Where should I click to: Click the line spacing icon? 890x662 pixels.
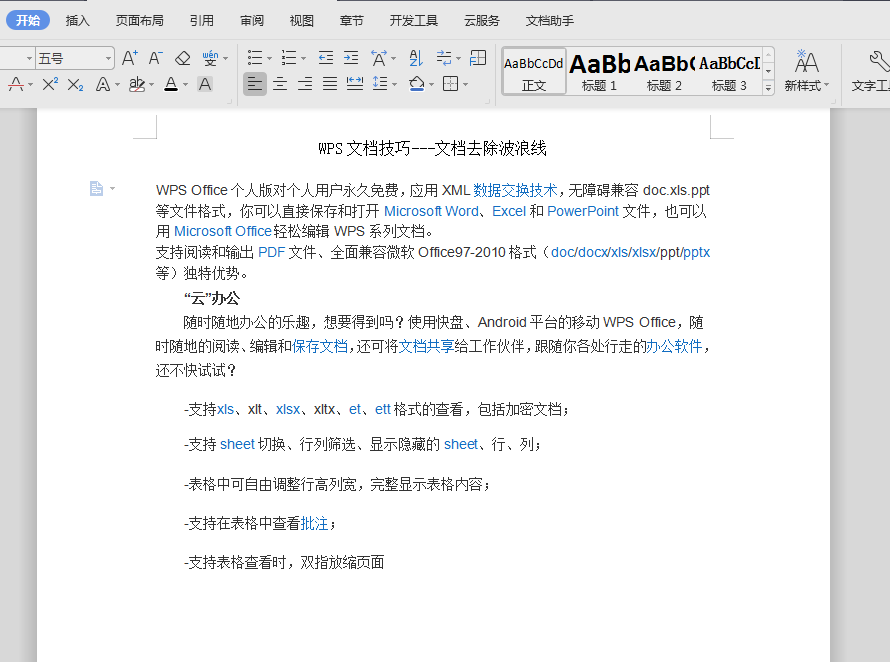380,85
